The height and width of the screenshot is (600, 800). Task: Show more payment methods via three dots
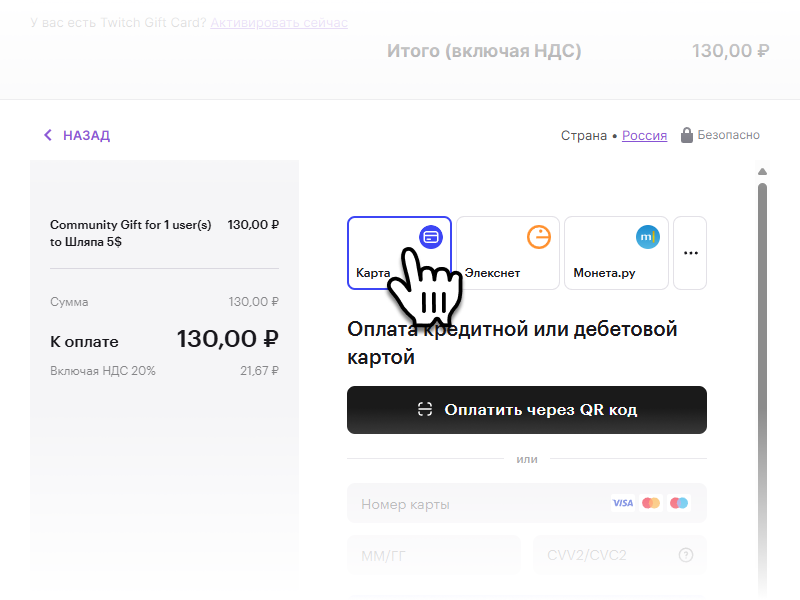point(690,253)
